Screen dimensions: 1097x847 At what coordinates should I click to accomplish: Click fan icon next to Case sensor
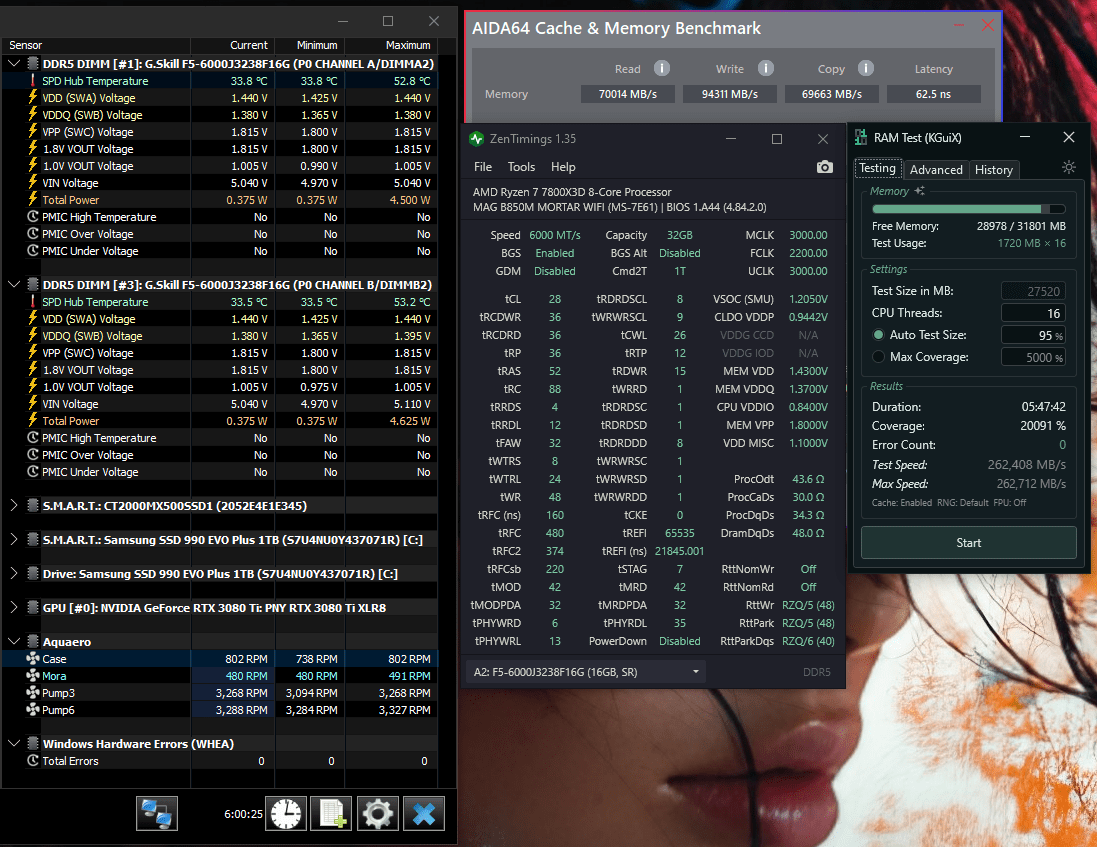point(33,658)
